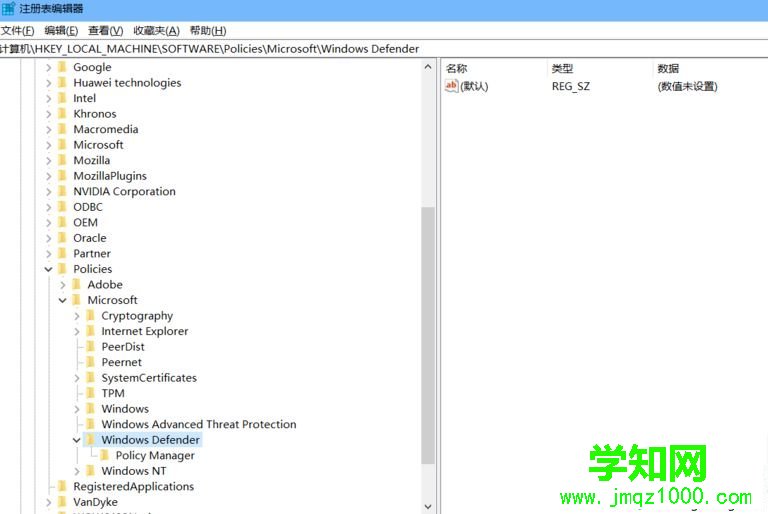Viewport: 768px width, 514px height.
Task: Click the Adobe folder icon
Action: [x=76, y=284]
